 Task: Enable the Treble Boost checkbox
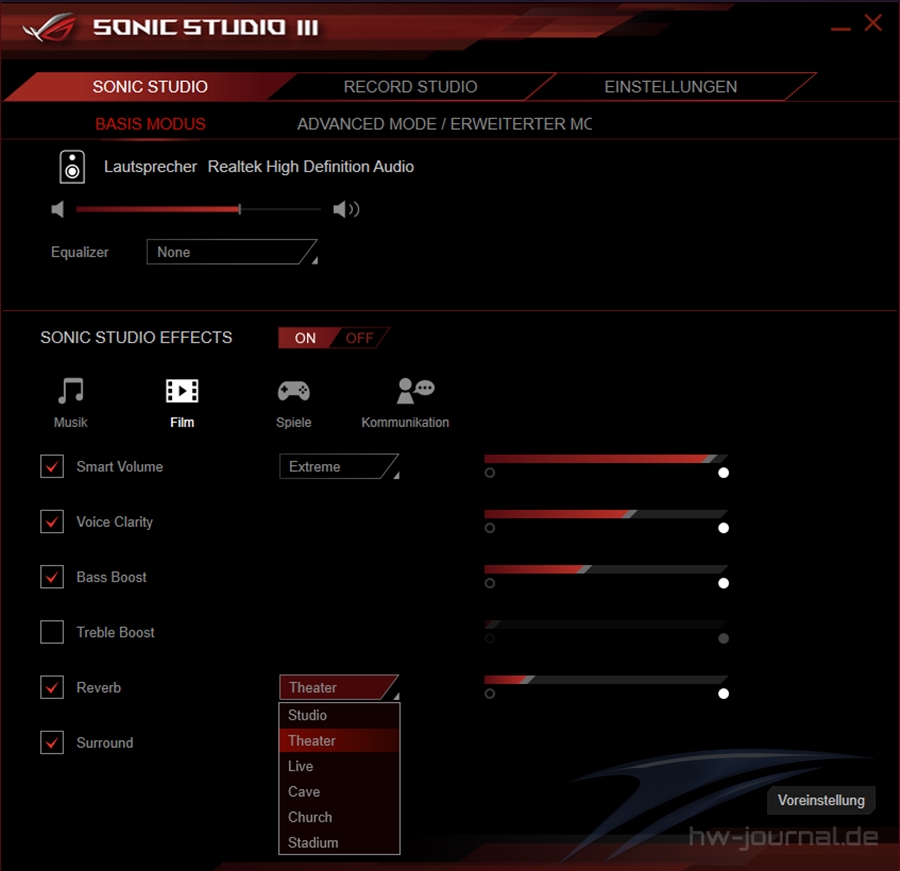pos(52,632)
